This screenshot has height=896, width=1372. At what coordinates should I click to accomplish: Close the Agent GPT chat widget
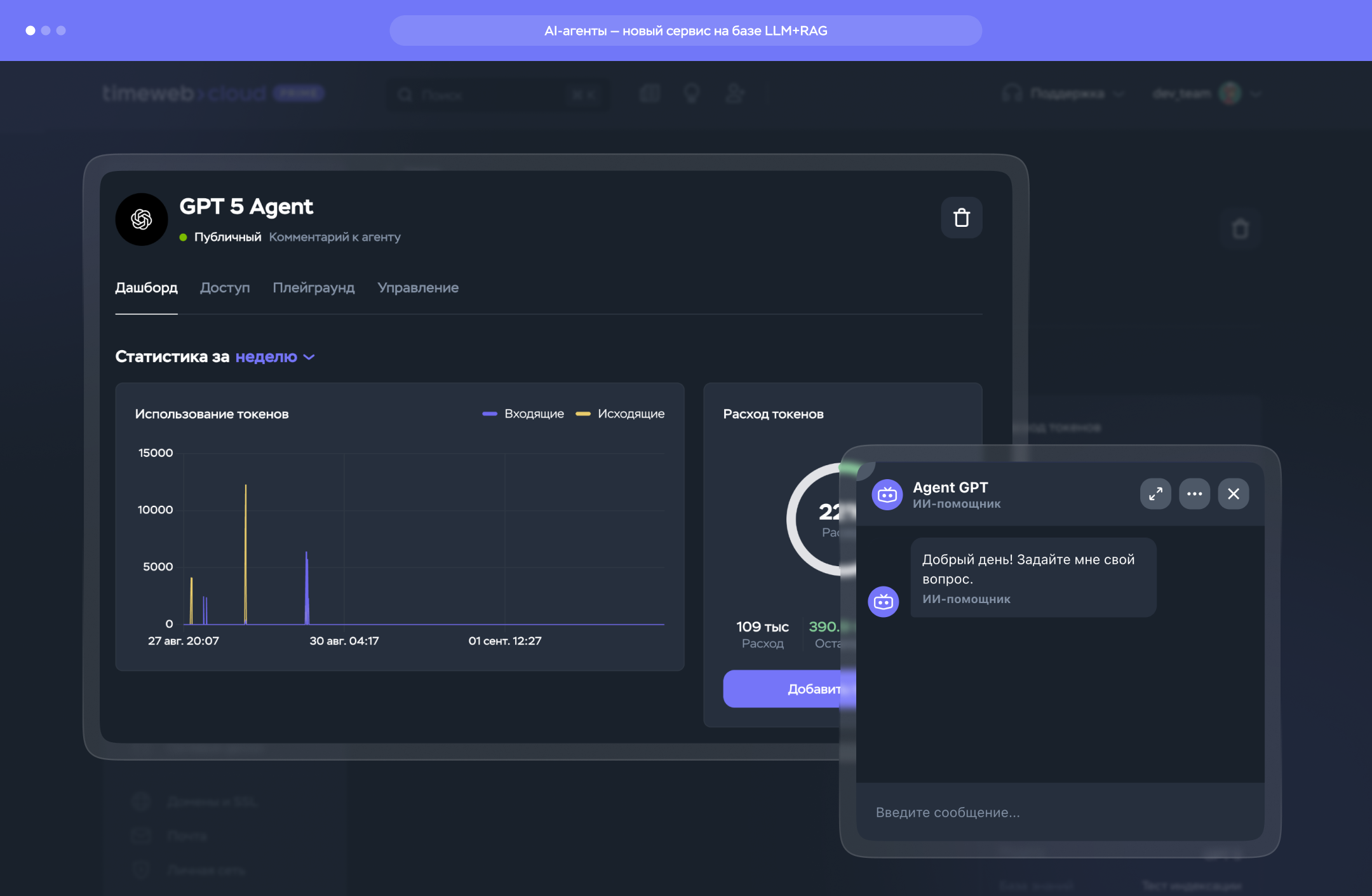[x=1234, y=494]
